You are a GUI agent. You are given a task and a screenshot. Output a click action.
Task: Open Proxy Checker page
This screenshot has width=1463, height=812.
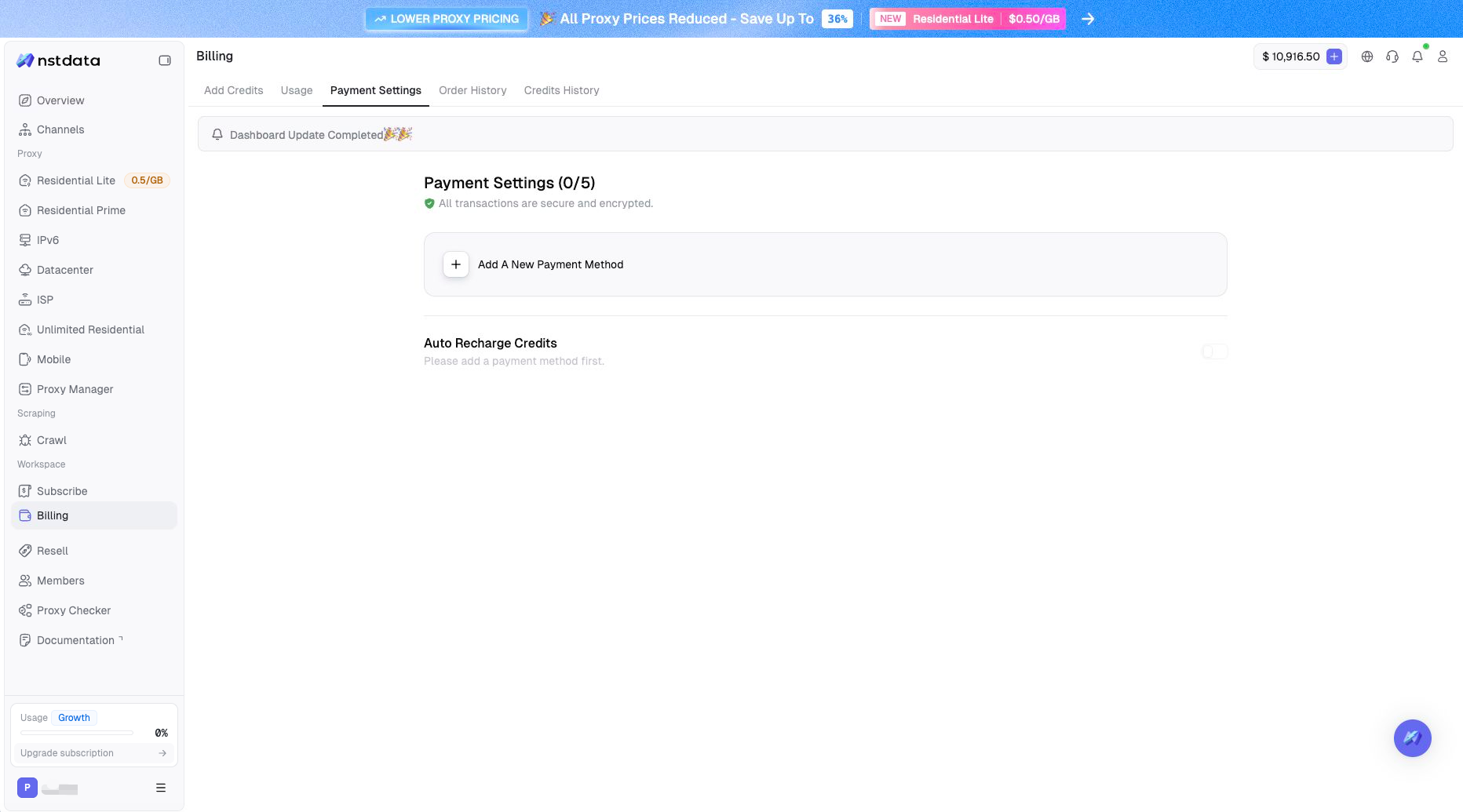[94, 610]
